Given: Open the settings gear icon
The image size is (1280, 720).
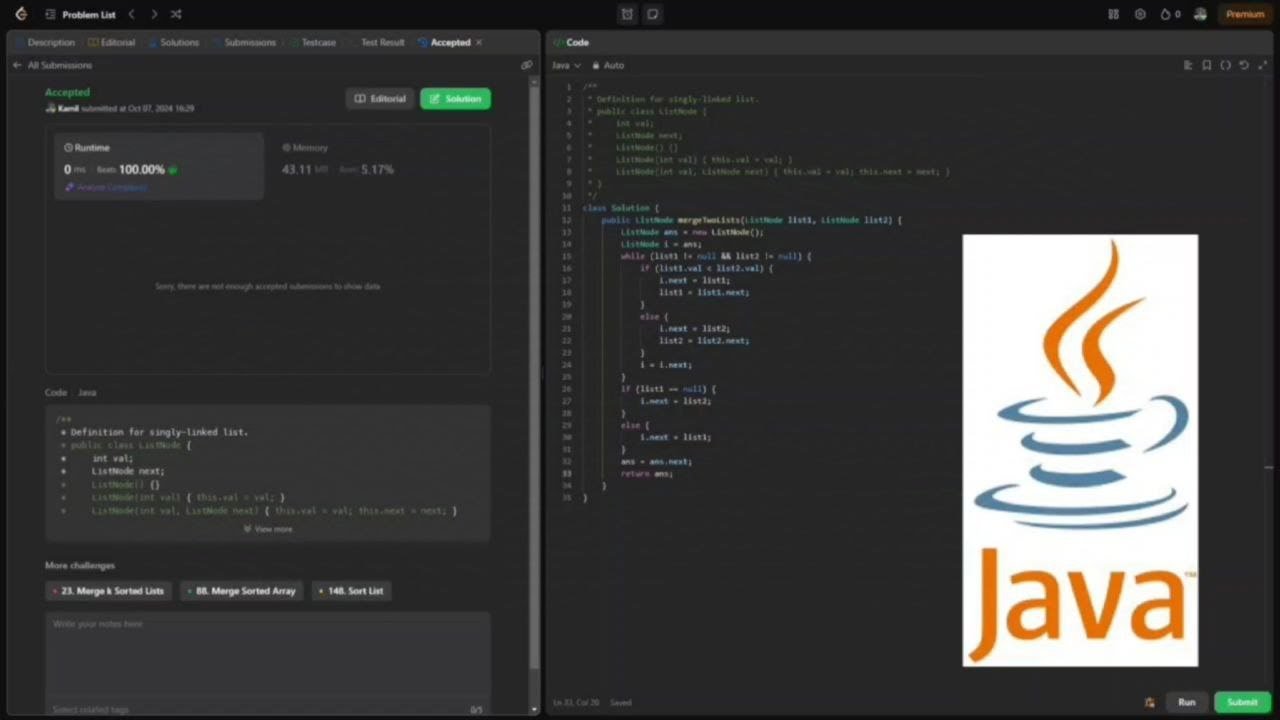Looking at the screenshot, I should (x=1140, y=14).
